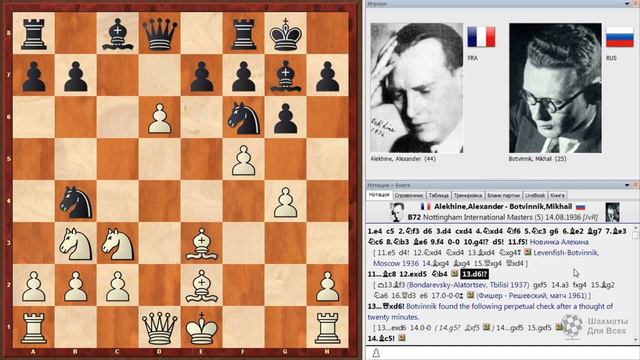
Task: Select the black knight on b4
Action: 76,202
